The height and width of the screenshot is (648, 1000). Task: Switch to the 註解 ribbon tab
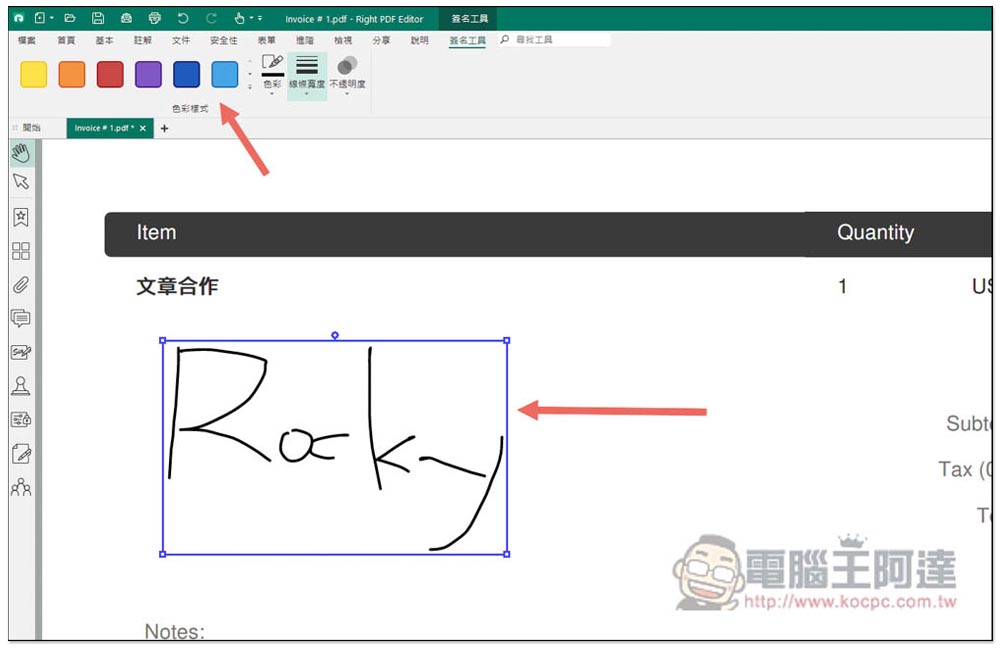[x=142, y=40]
